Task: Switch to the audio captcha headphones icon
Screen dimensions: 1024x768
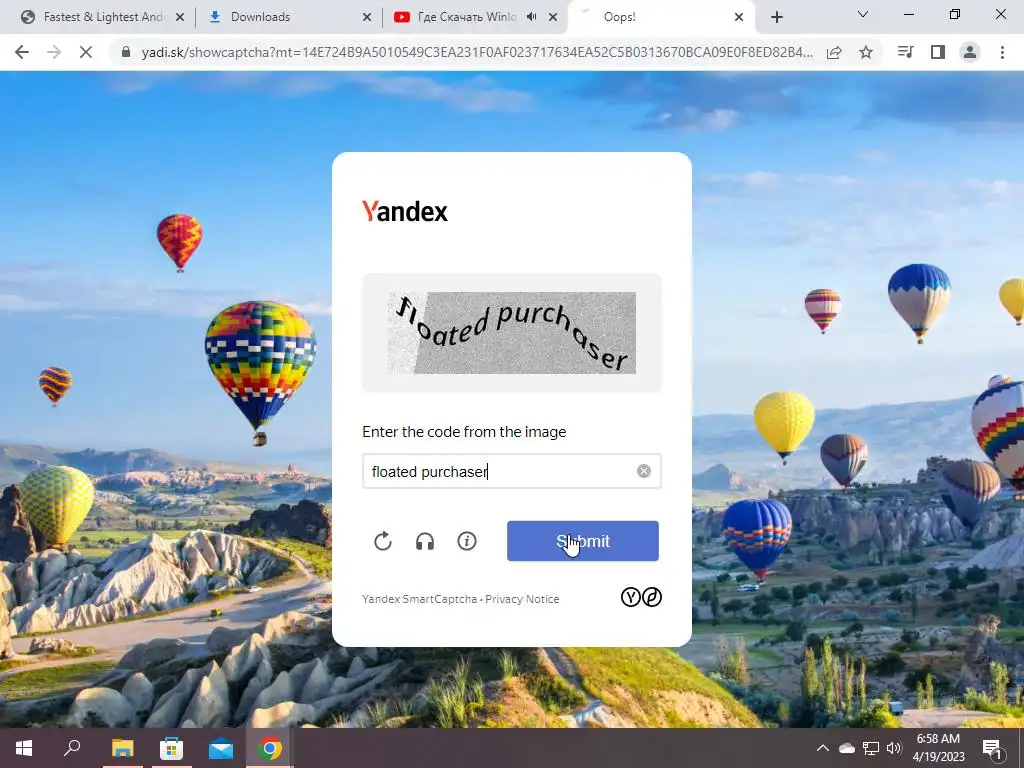Action: click(424, 541)
